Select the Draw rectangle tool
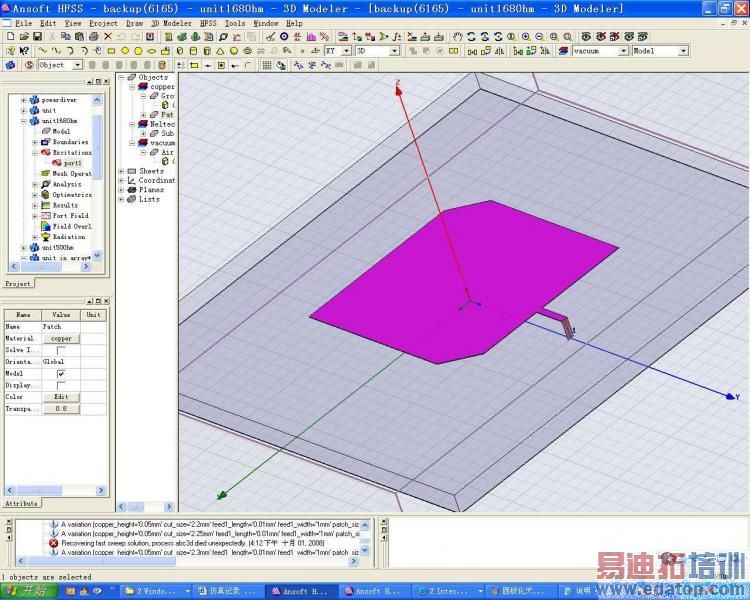Screen dimensions: 750x600 [111, 51]
